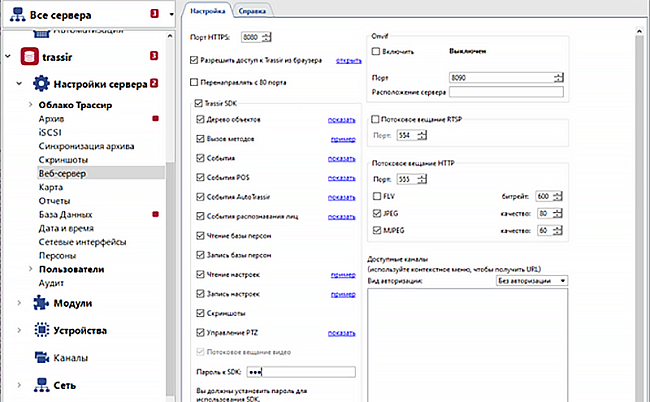Click the Расположение сервера field
This screenshot has height=402, width=650.
[x=506, y=92]
